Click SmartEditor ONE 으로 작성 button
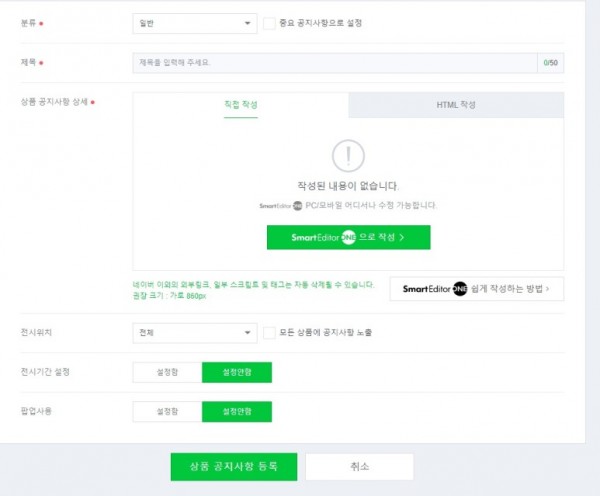Screen dimensions: 600x496 click(349, 237)
